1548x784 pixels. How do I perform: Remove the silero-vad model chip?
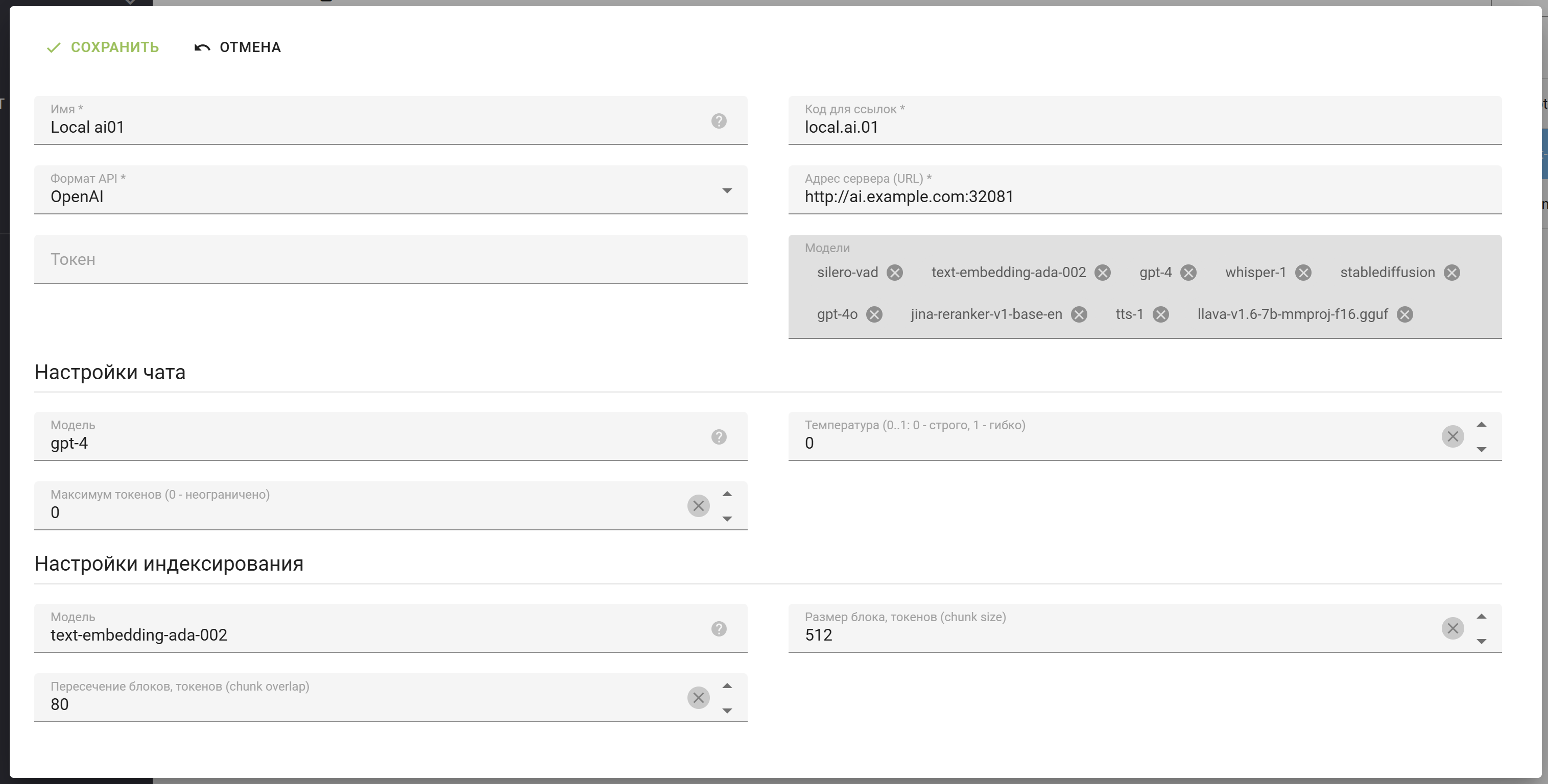click(x=895, y=273)
